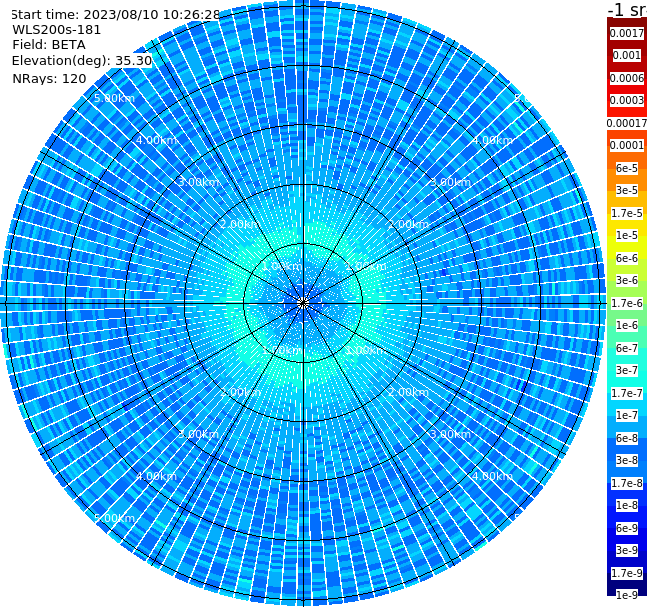Click the upper-left 3.00km range label

(x=198, y=182)
